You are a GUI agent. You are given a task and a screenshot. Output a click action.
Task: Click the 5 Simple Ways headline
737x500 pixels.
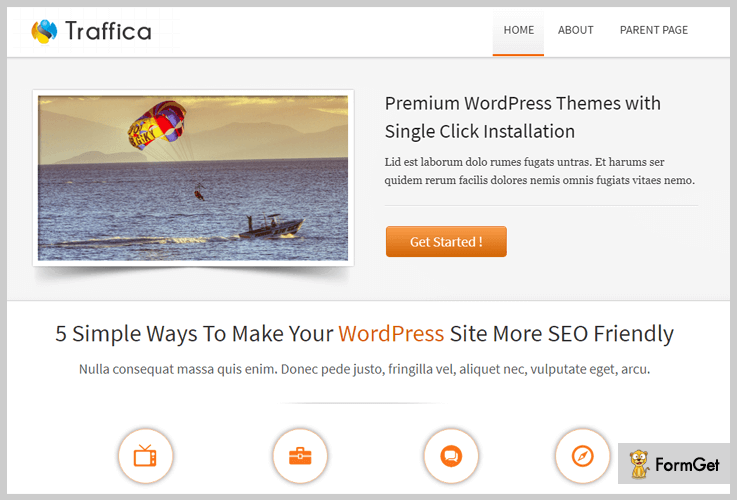pos(364,334)
